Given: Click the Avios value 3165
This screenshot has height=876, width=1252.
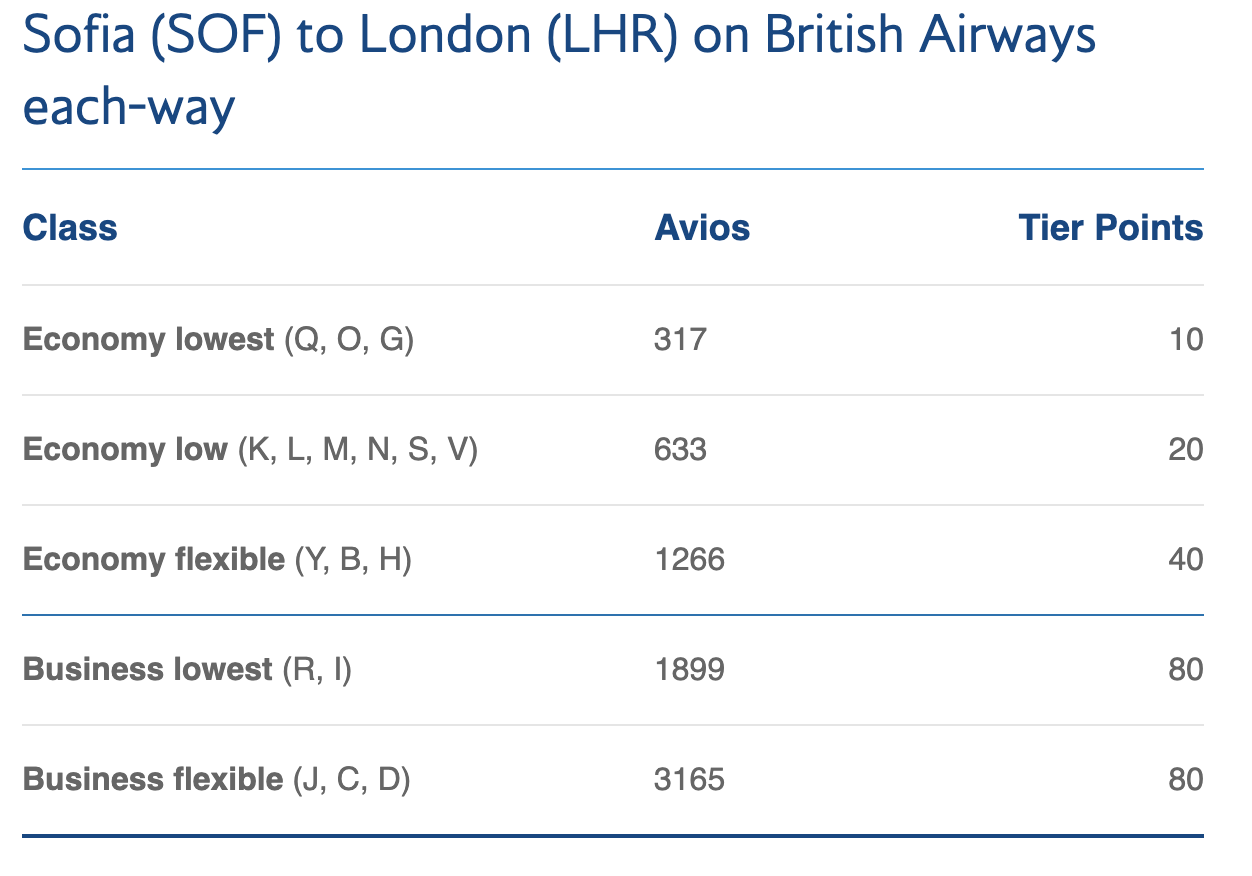Looking at the screenshot, I should coord(689,779).
